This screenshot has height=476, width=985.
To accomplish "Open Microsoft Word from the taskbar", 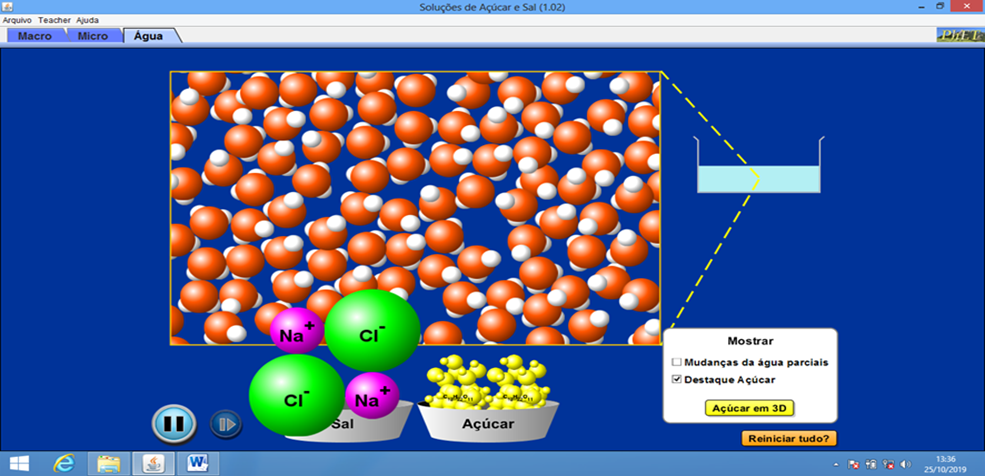I will pyautogui.click(x=197, y=463).
